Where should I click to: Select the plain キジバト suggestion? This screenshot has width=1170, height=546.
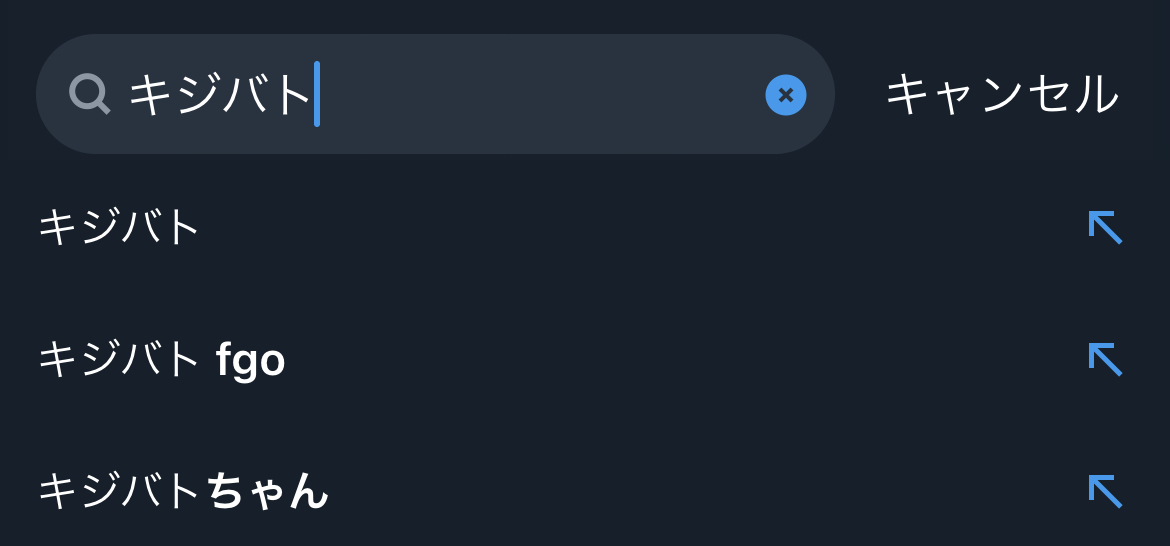point(120,227)
